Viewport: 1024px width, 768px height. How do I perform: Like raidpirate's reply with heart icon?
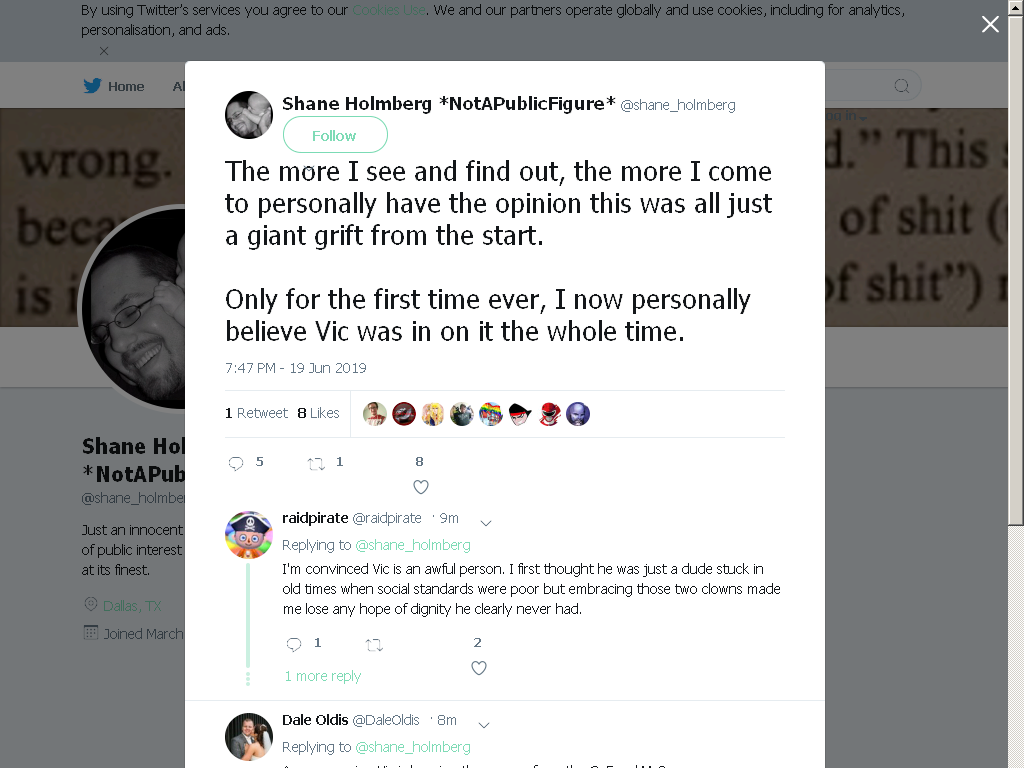click(479, 668)
